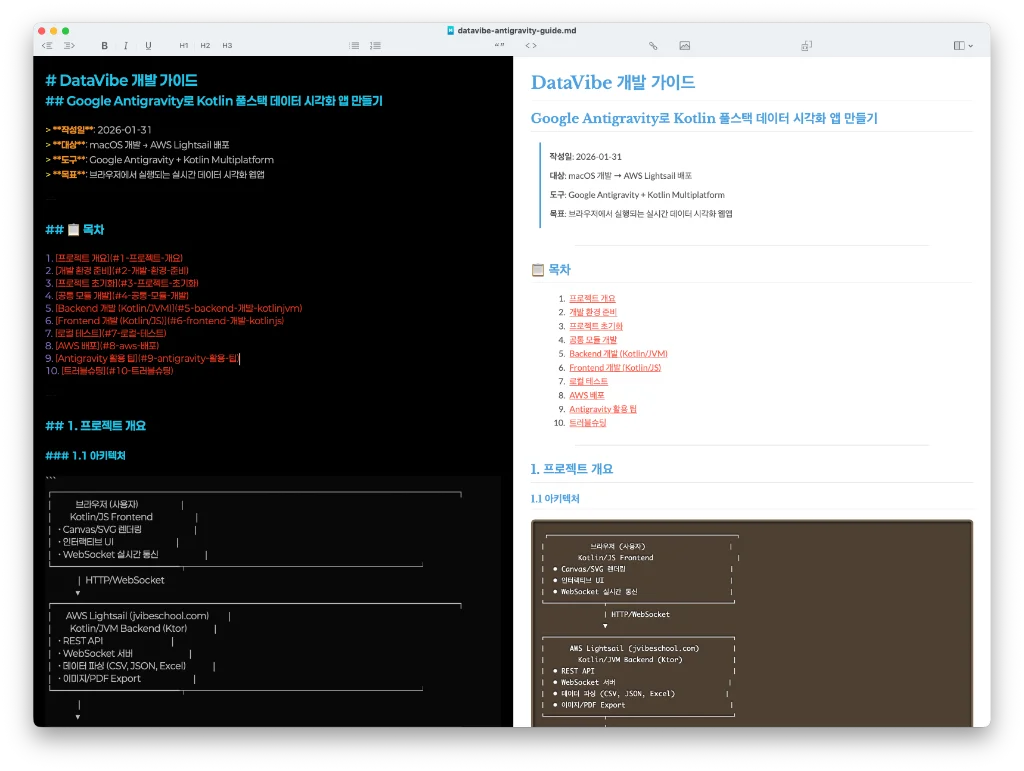Open the '프로젝트 개요' link in the preview
Viewport: 1024px width, 771px height.
592,298
